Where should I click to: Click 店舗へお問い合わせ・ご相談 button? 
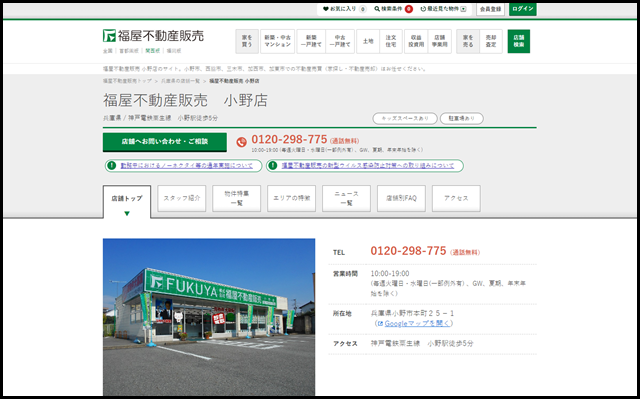[165, 142]
